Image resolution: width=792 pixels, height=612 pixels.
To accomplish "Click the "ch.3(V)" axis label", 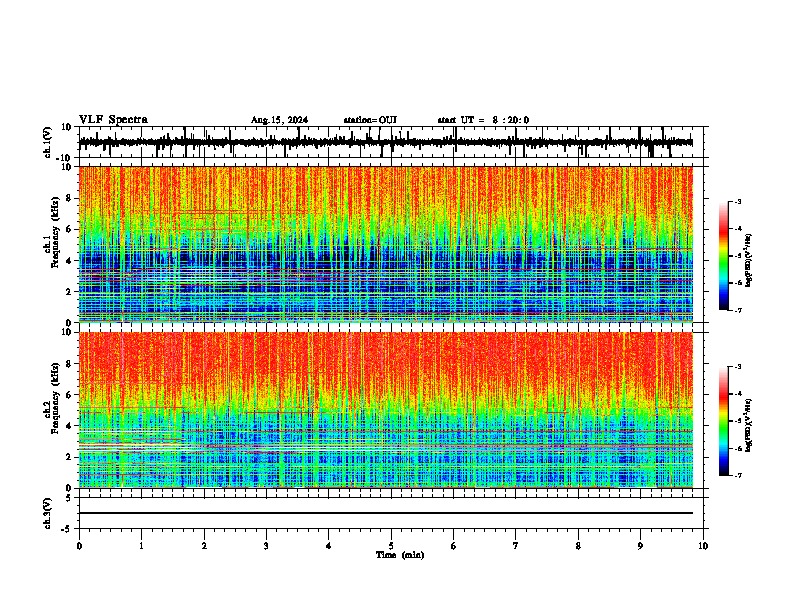I will (48, 513).
